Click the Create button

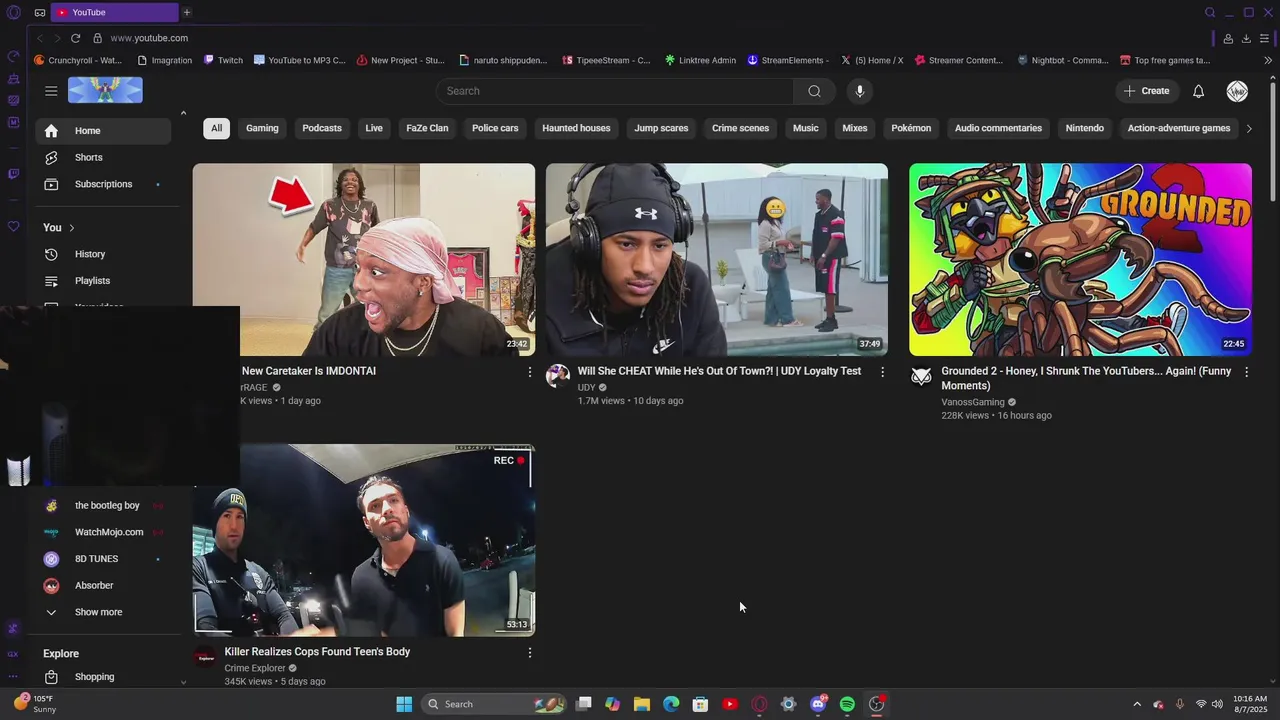pyautogui.click(x=1147, y=91)
